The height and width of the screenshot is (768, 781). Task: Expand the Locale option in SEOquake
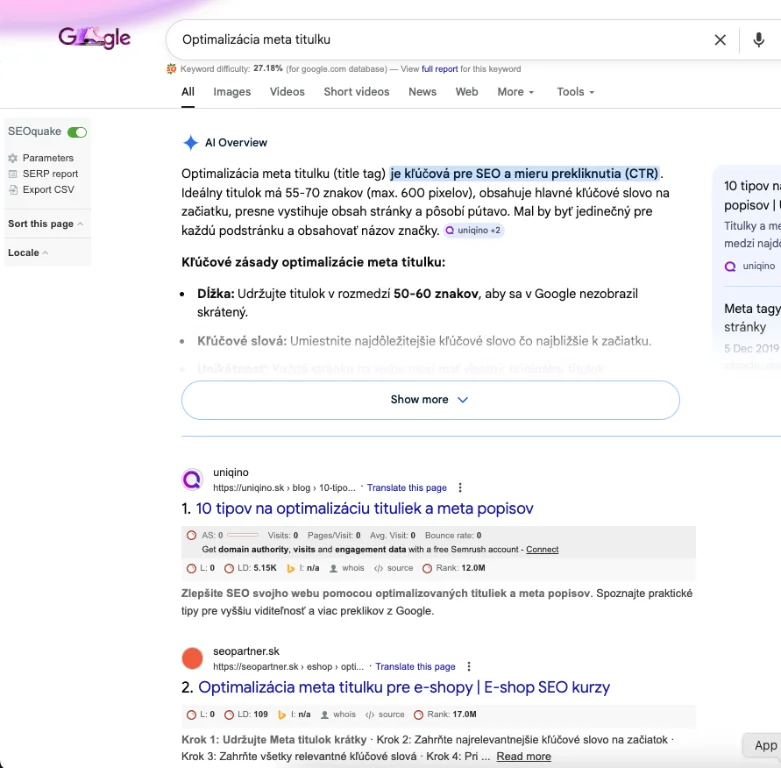click(28, 253)
